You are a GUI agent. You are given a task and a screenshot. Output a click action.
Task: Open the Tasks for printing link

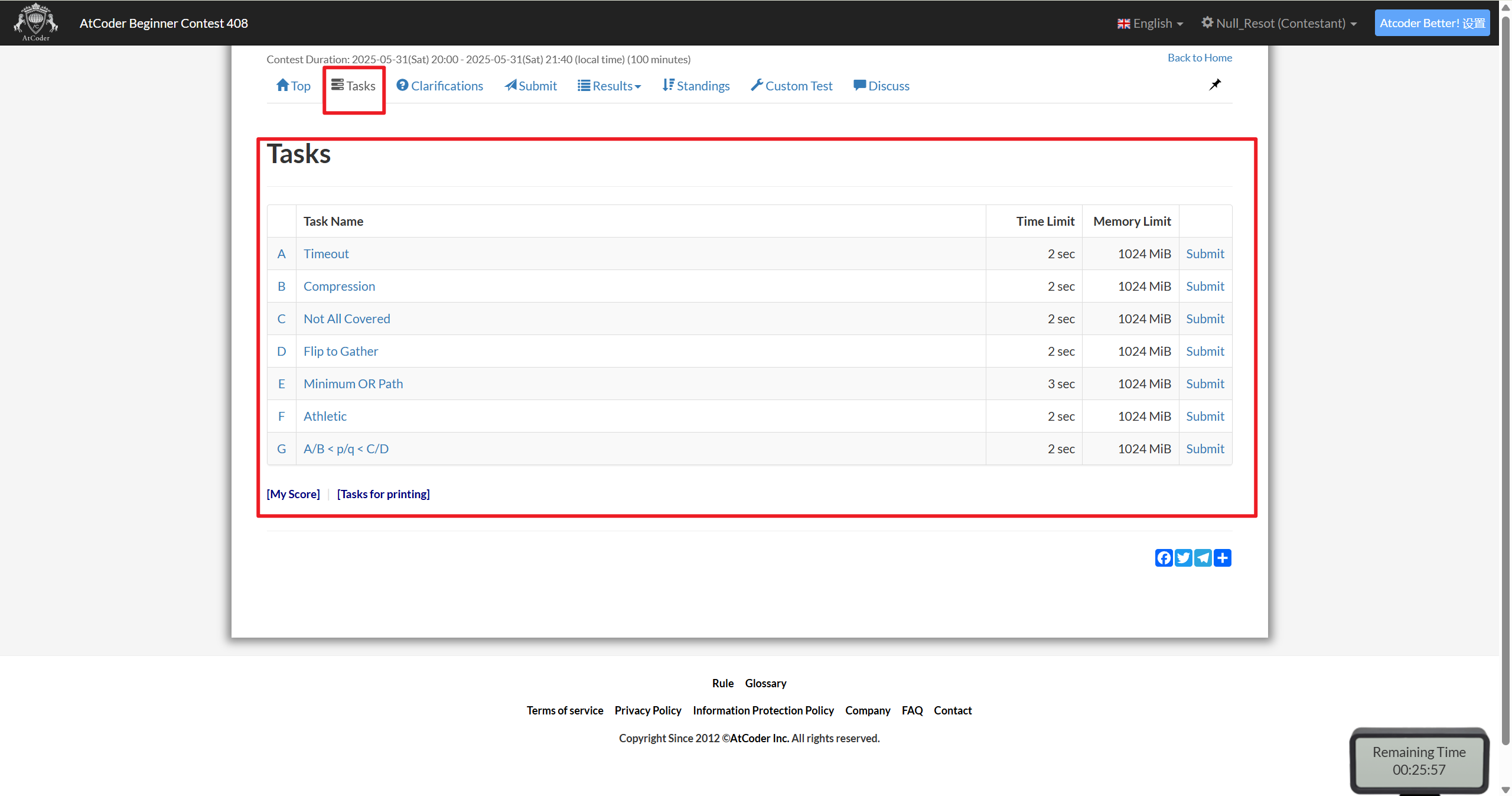pos(383,493)
